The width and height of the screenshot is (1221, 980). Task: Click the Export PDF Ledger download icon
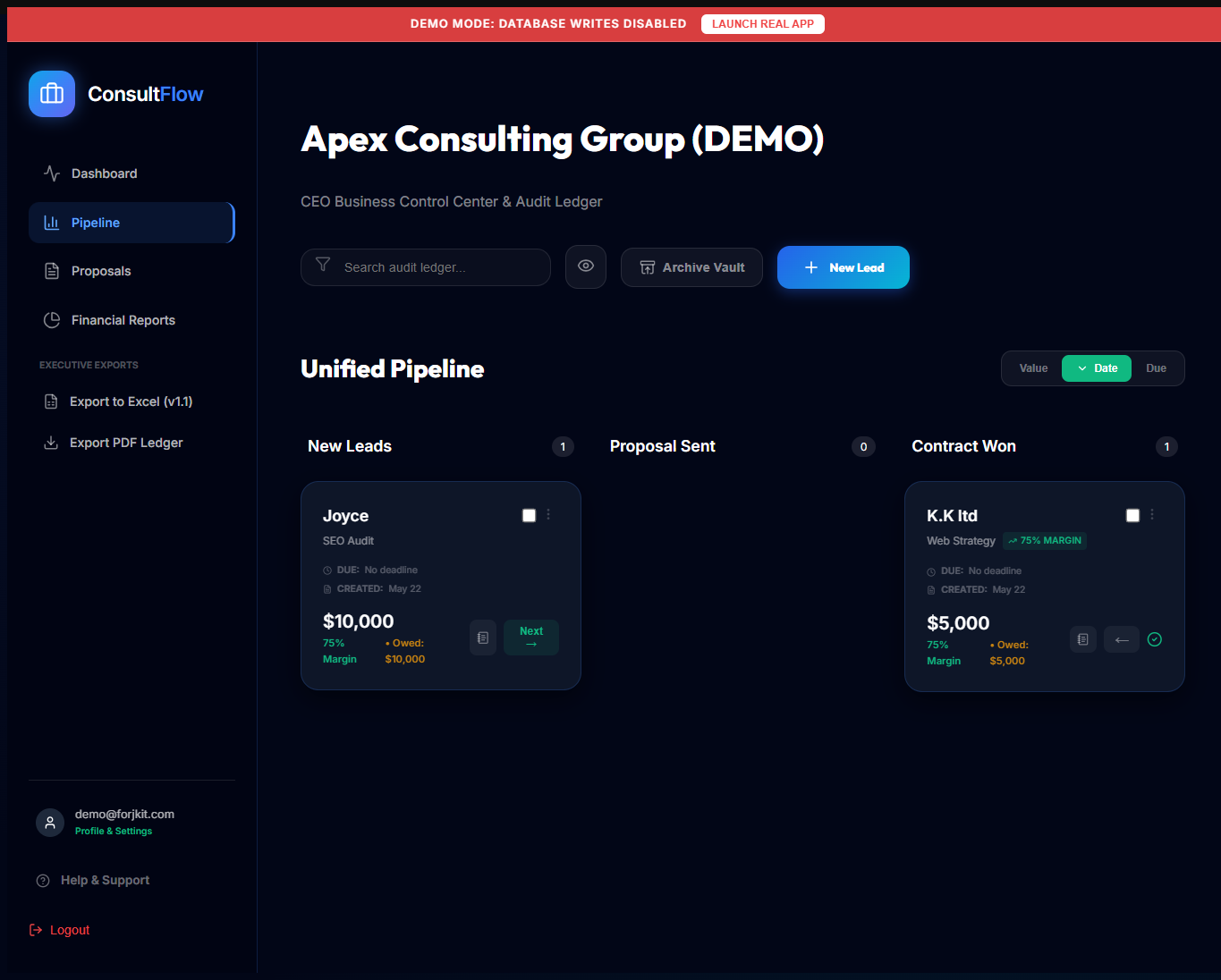pos(51,443)
